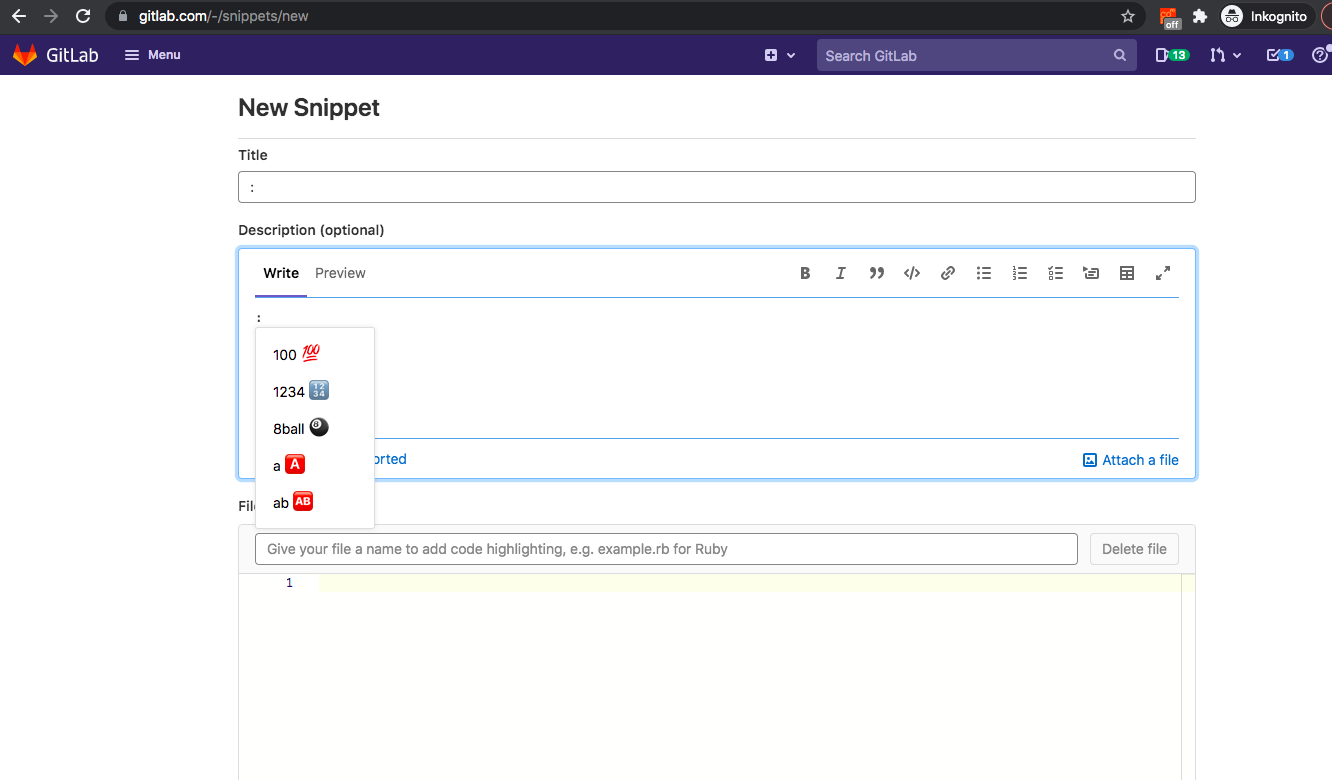
Task: Add a numbered list
Action: click(x=1020, y=273)
